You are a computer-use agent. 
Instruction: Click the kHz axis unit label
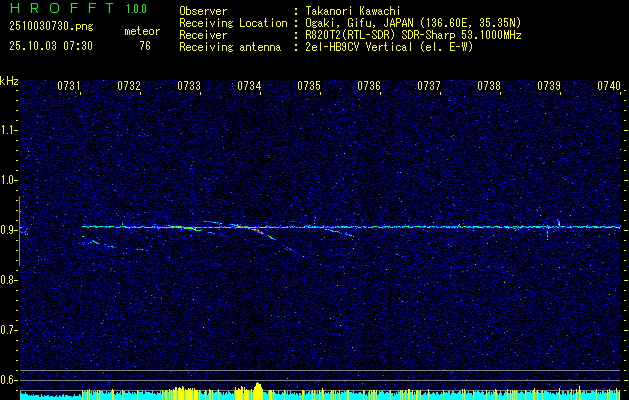point(9,81)
